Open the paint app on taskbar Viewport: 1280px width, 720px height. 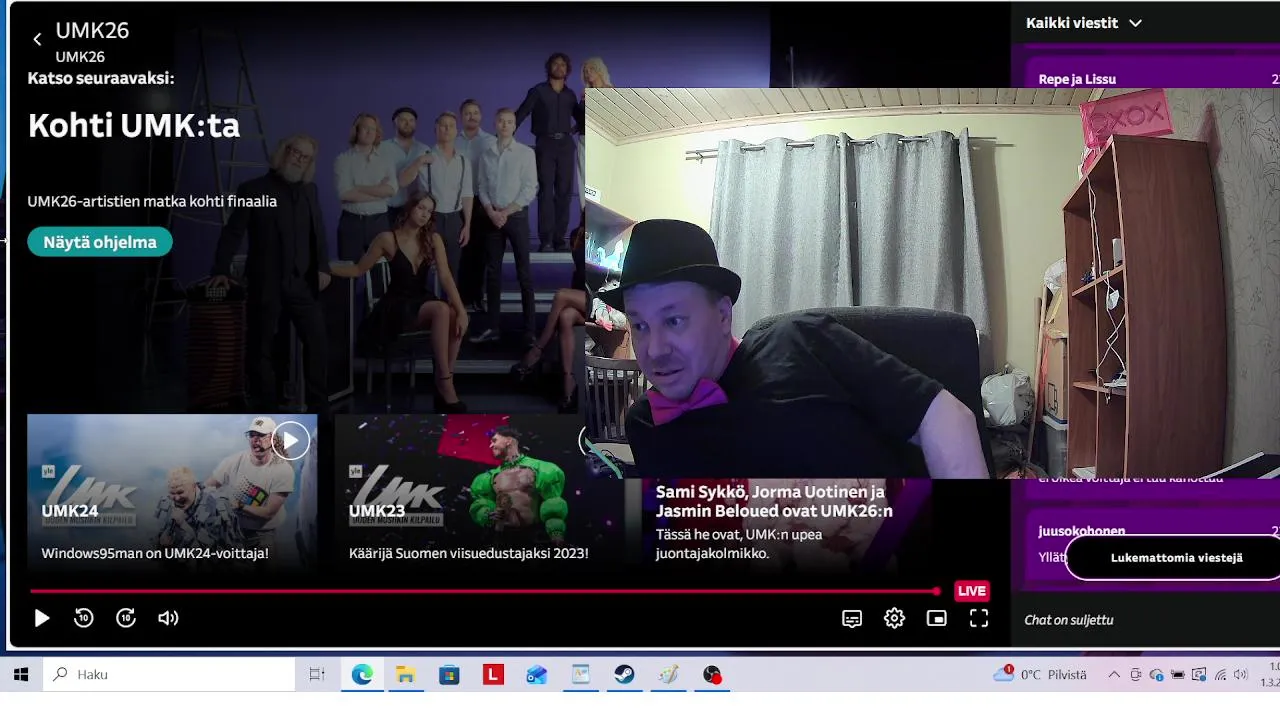coord(668,675)
